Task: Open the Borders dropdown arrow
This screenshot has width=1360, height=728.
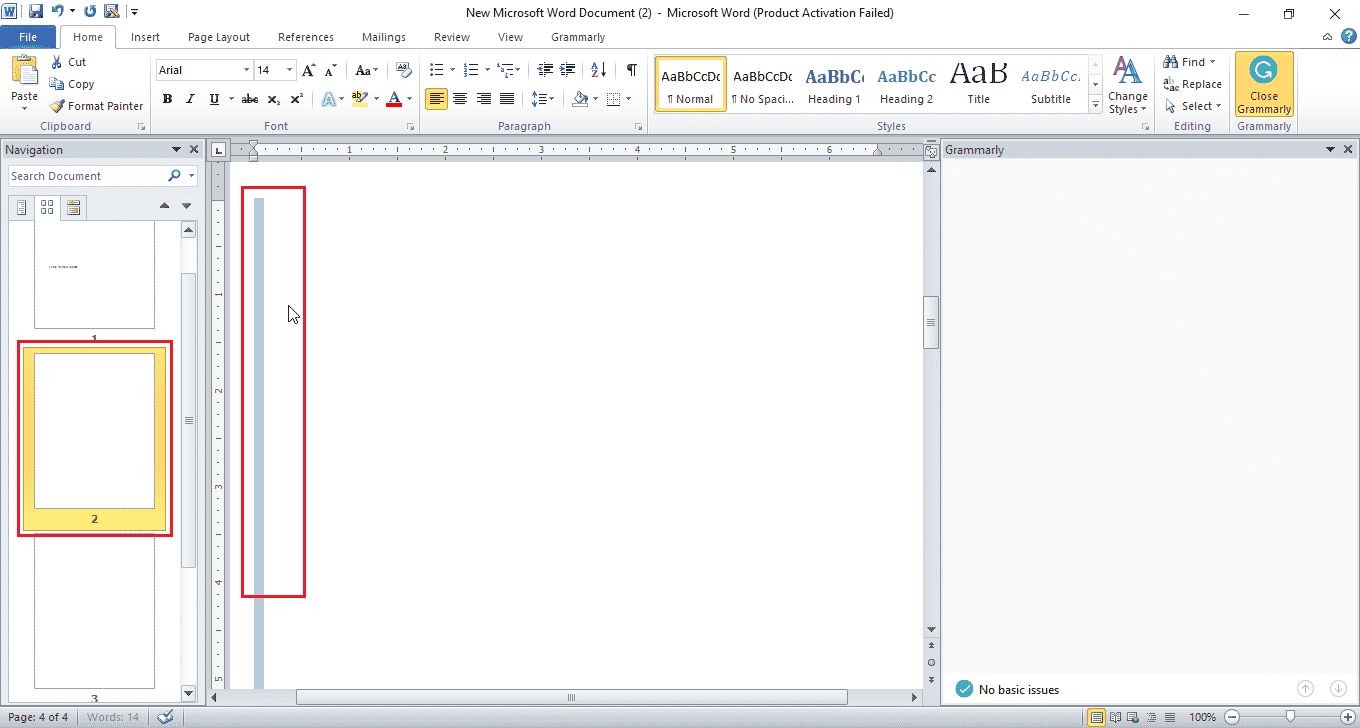Action: [627, 99]
